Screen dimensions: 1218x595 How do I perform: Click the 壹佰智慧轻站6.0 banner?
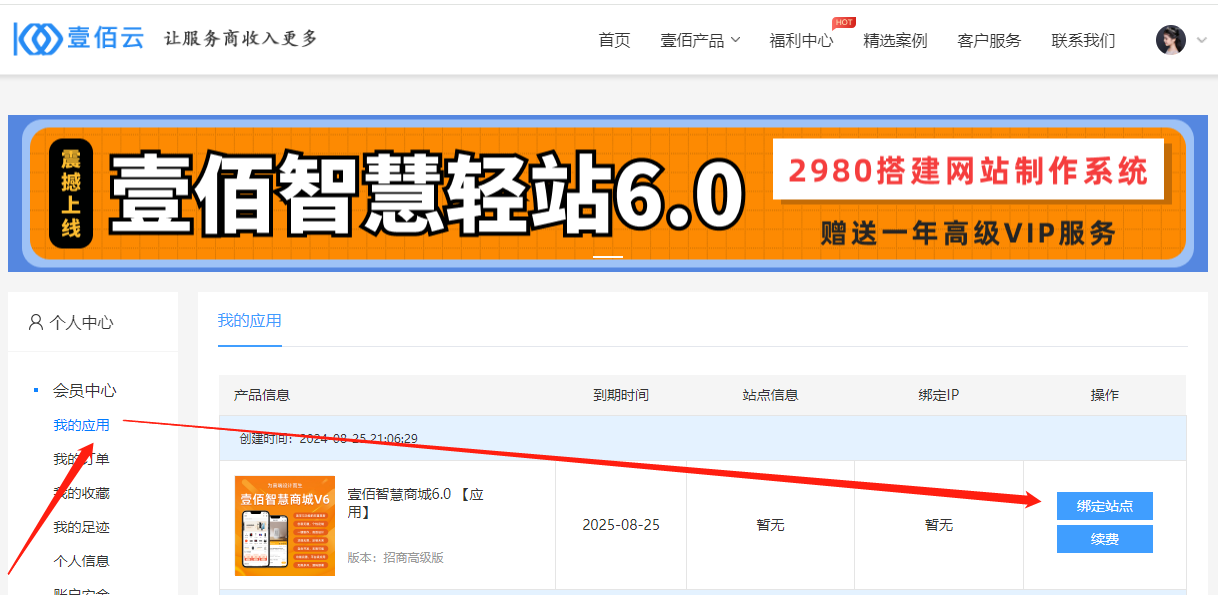608,193
